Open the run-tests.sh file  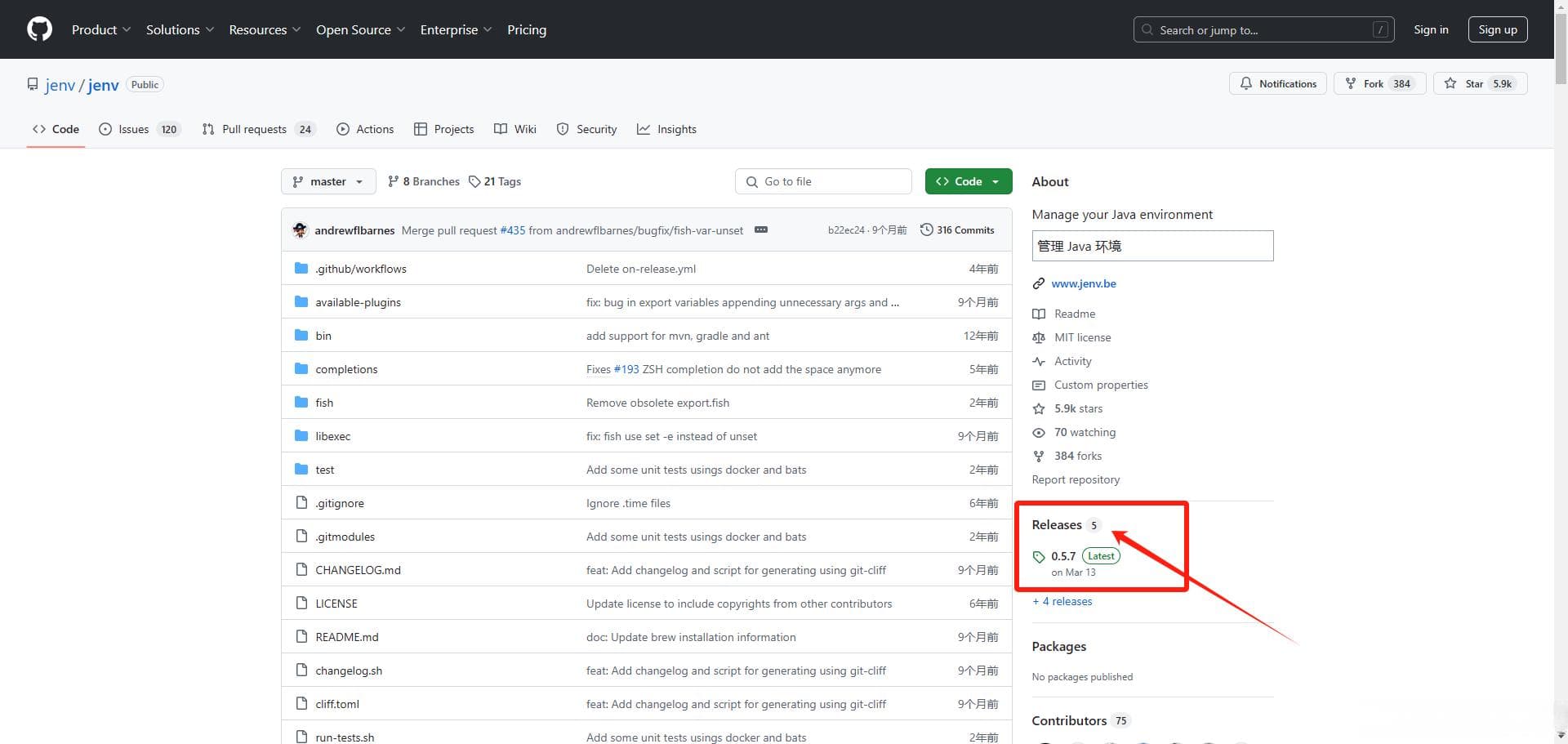click(x=345, y=737)
